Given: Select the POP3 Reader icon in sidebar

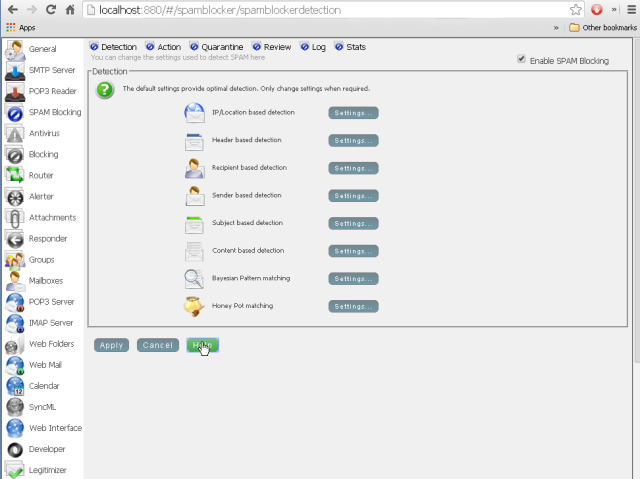Looking at the screenshot, I should coord(15,91).
